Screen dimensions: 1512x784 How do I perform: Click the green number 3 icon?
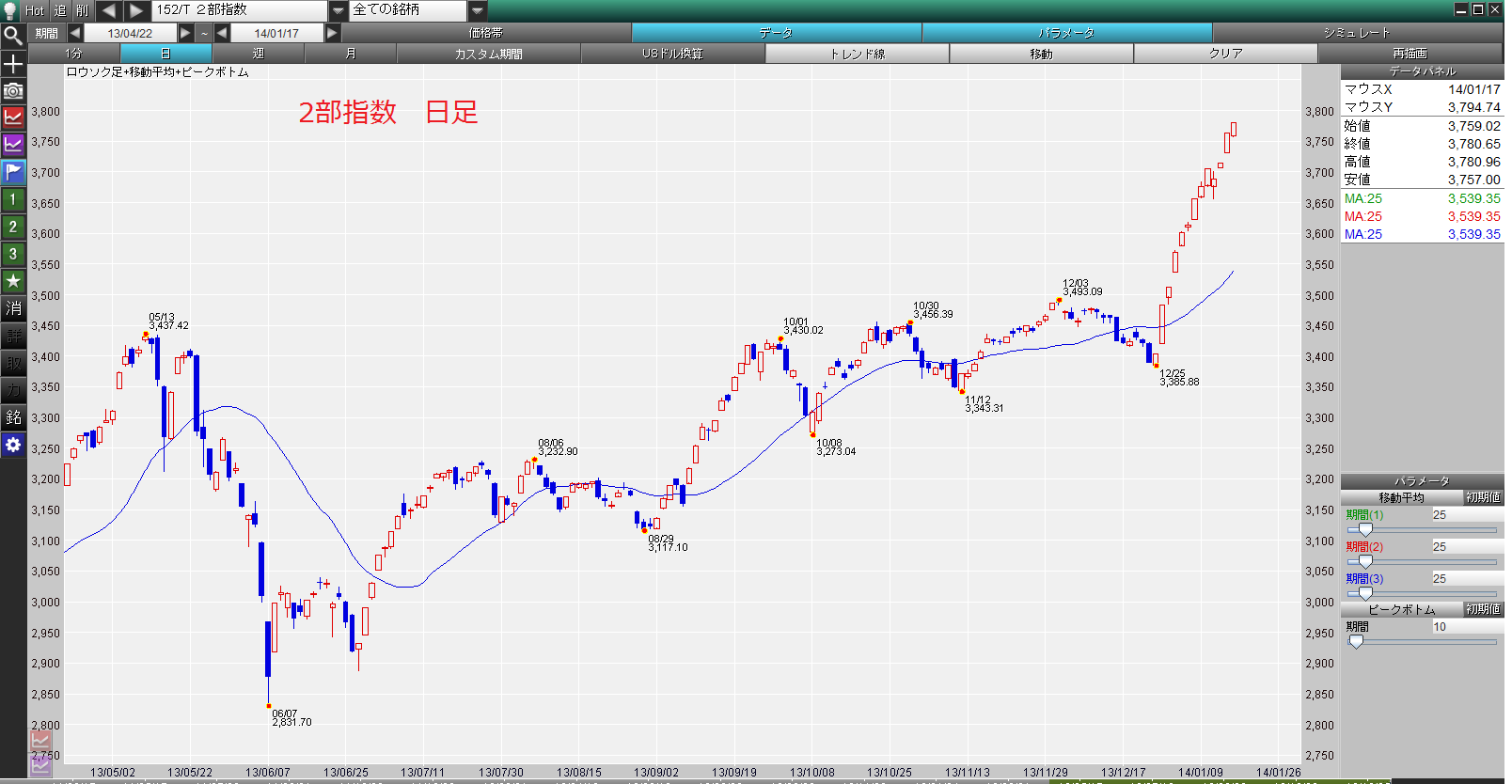pos(13,254)
